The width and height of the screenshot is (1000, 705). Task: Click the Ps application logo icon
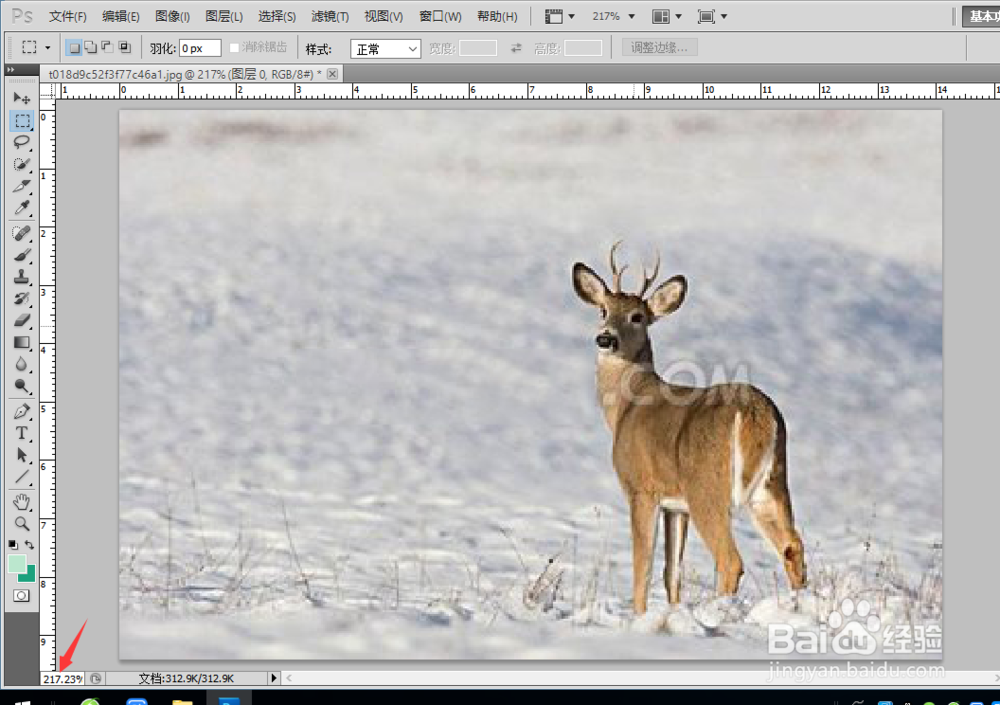[23, 15]
